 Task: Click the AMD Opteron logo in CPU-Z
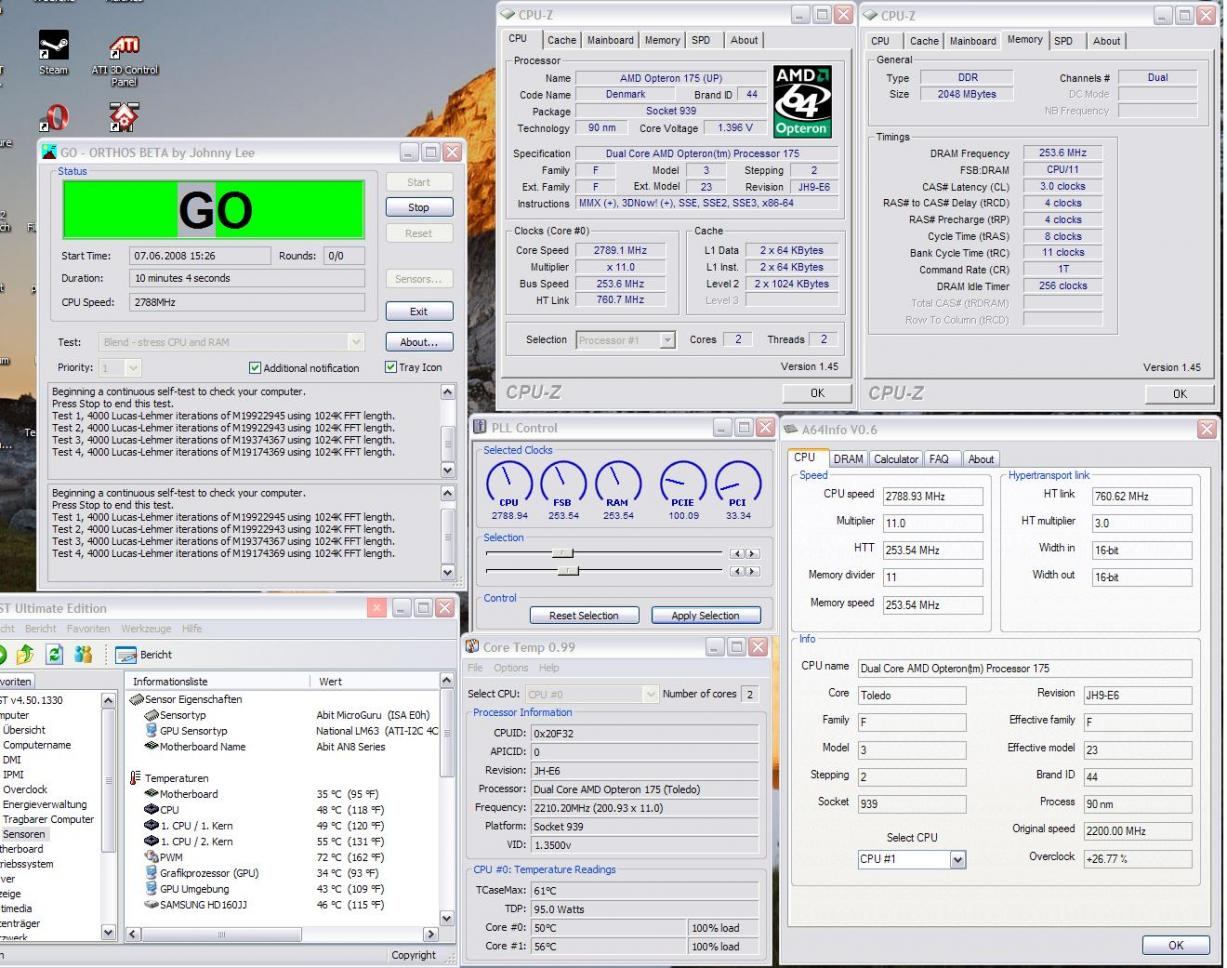point(802,102)
